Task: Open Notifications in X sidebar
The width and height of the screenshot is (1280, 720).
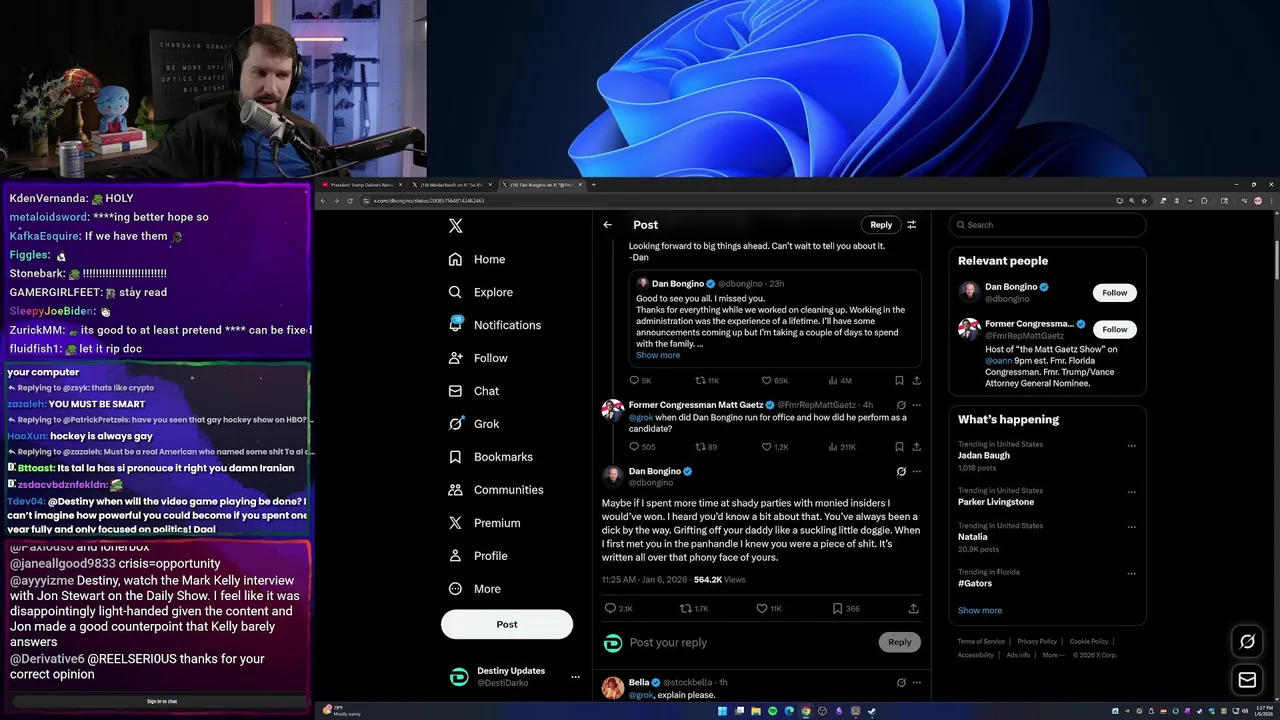Action: pos(494,325)
